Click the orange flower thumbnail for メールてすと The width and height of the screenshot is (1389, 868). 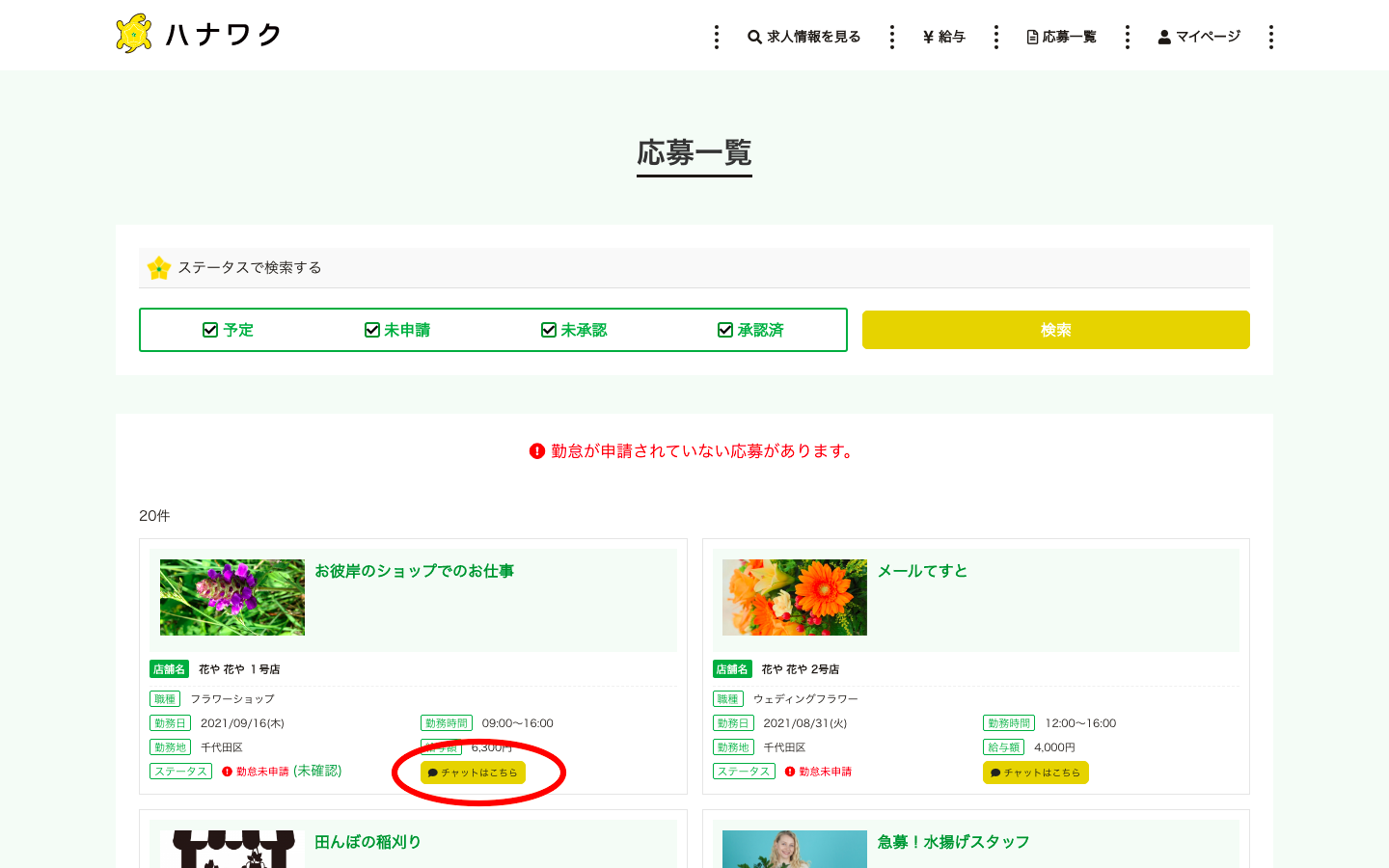tap(794, 597)
